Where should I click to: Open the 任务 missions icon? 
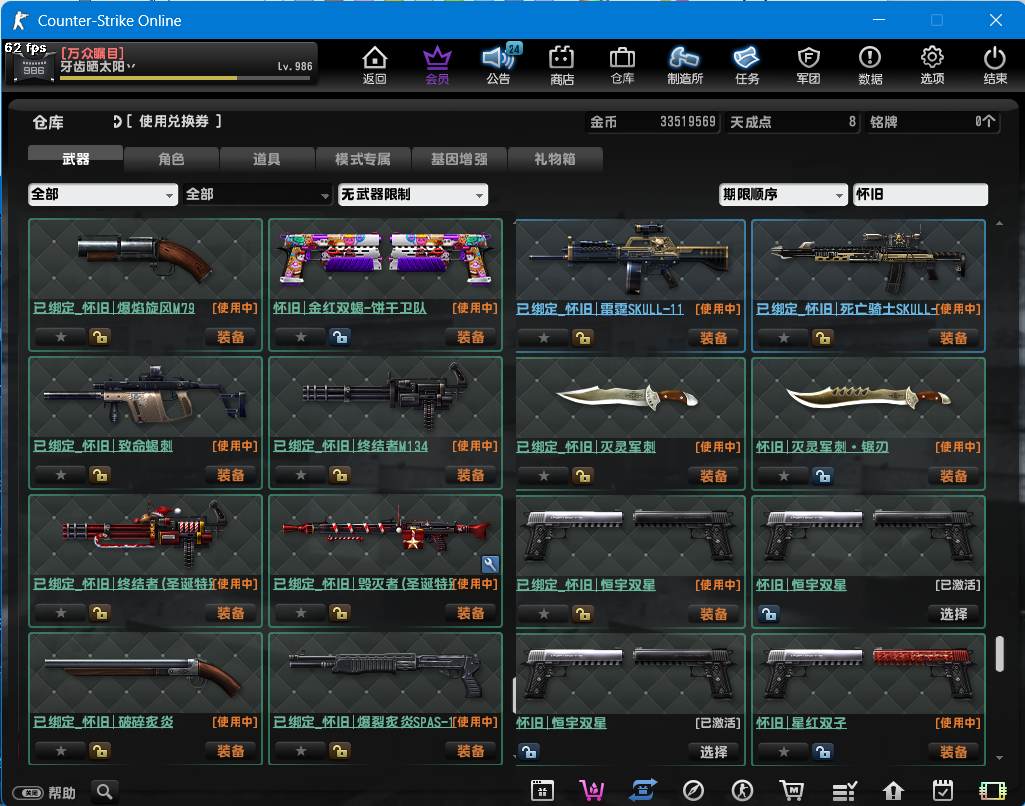pos(747,65)
